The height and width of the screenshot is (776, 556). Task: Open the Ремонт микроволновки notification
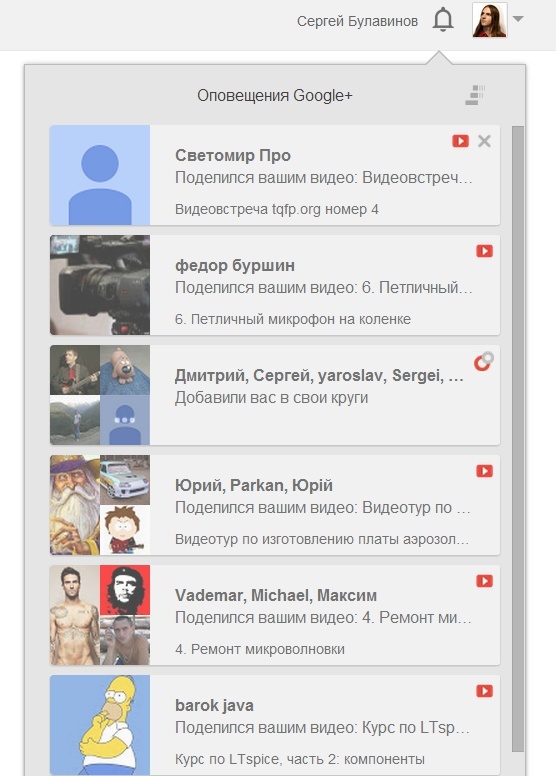[x=275, y=615]
